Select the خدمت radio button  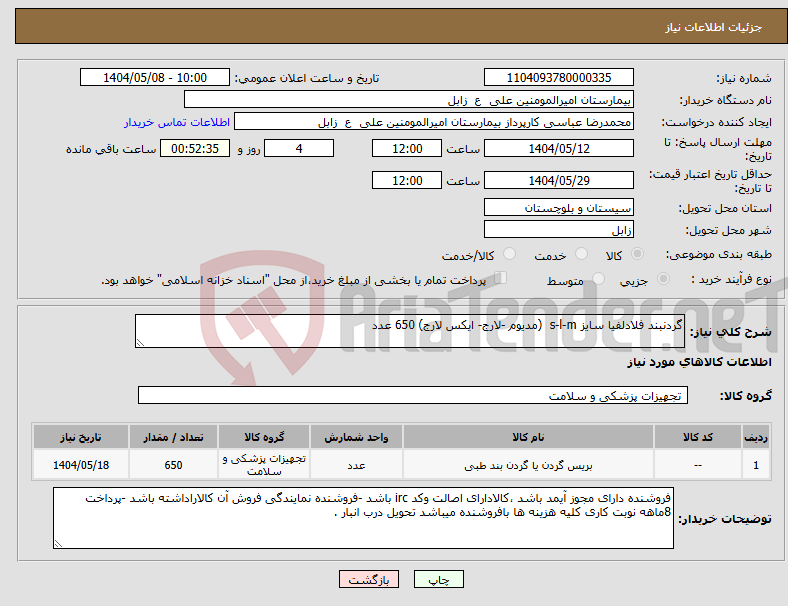pyautogui.click(x=581, y=254)
